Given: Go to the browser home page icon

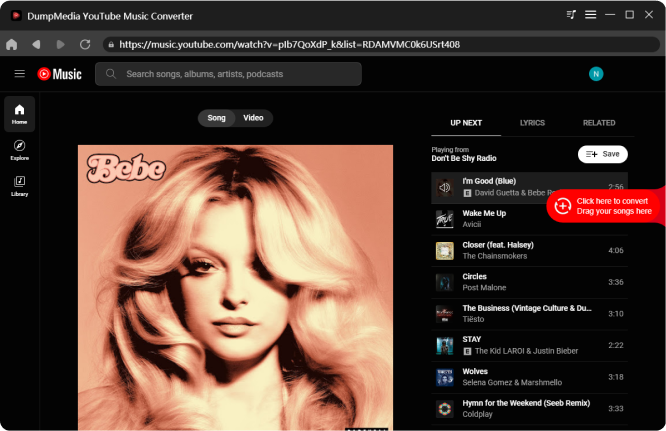Looking at the screenshot, I should click(11, 44).
